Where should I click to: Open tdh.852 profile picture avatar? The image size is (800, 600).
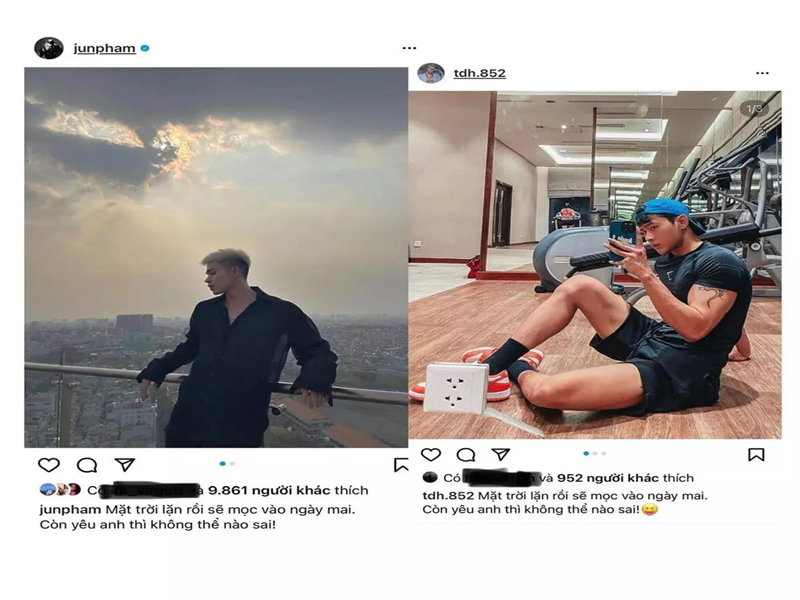431,73
